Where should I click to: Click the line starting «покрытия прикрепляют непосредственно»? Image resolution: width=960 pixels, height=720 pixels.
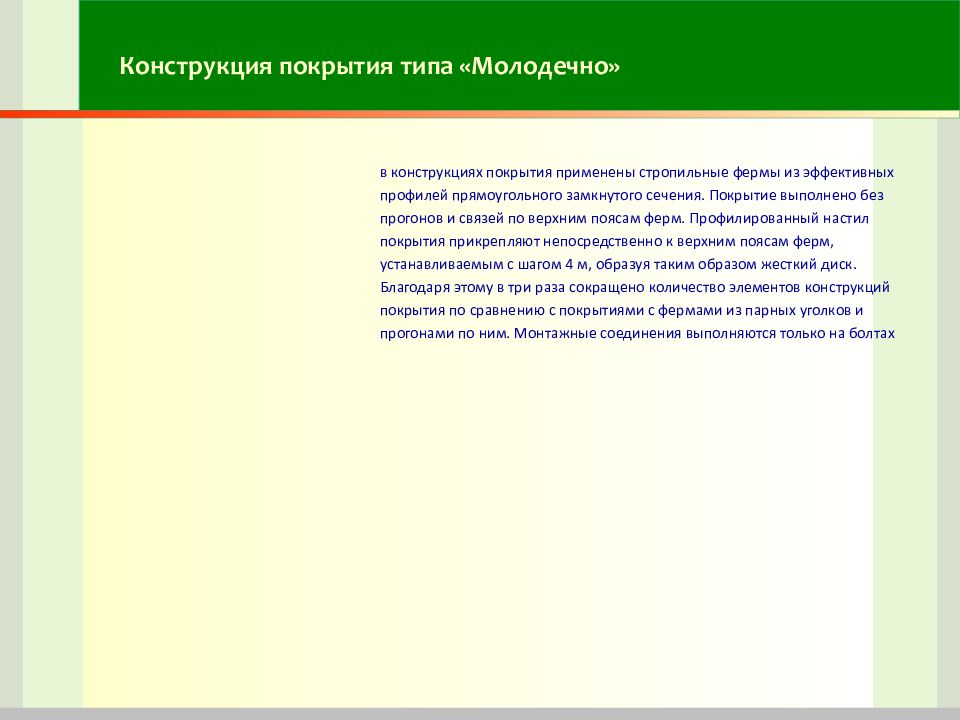tap(607, 242)
